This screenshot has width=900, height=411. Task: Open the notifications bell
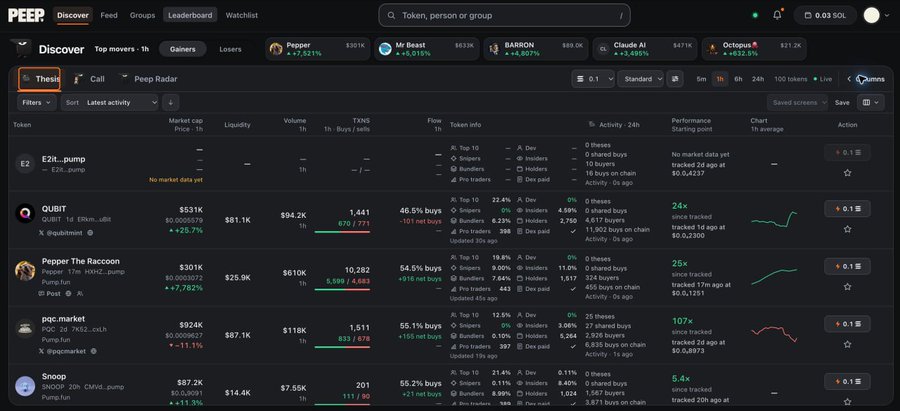[777, 15]
